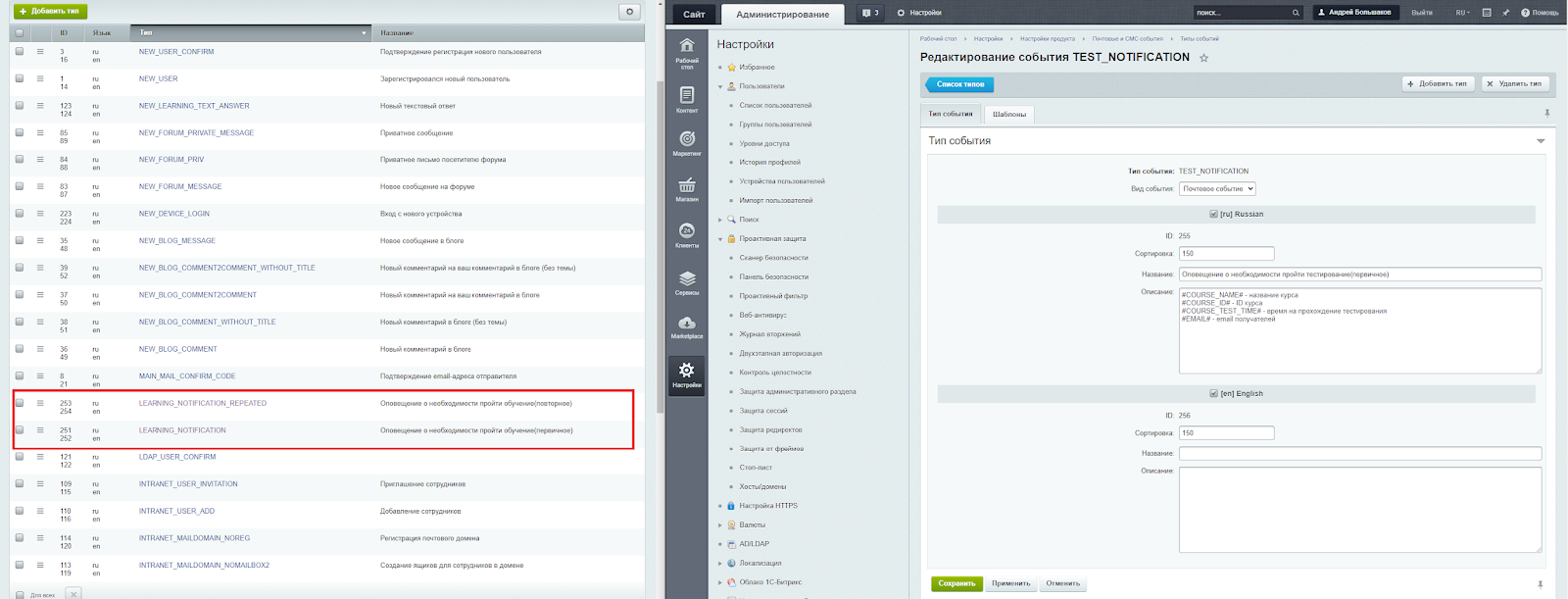1568x599 pixels.
Task: Click user profile Андрей Большаков
Action: point(1354,13)
